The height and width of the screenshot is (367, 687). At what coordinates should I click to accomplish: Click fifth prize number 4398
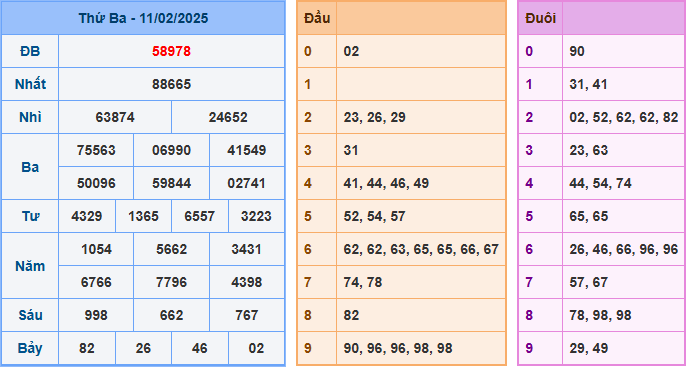[247, 282]
